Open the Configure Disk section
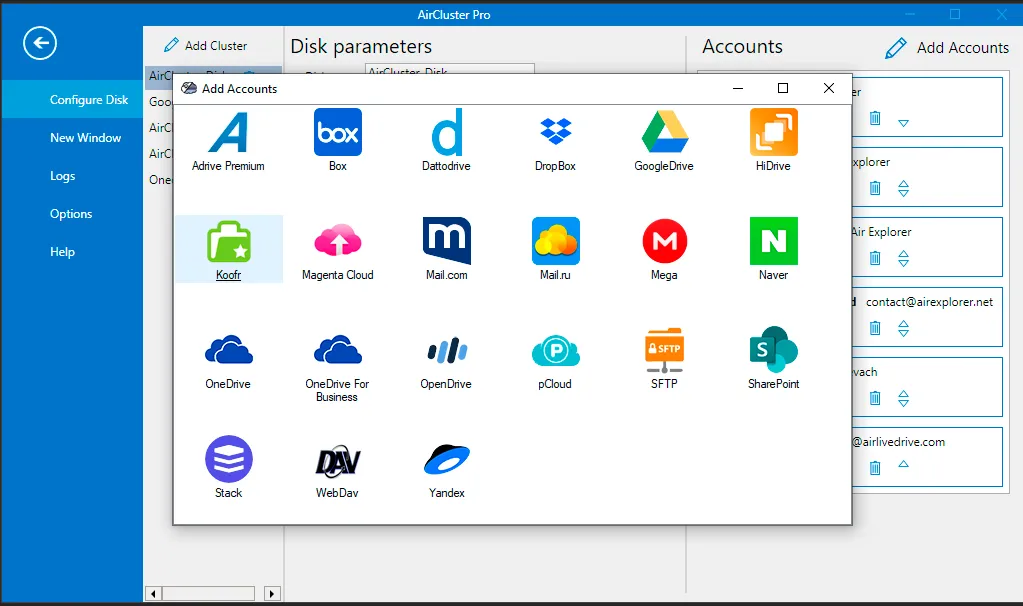Screen dimensions: 1023x606 click(x=72, y=100)
